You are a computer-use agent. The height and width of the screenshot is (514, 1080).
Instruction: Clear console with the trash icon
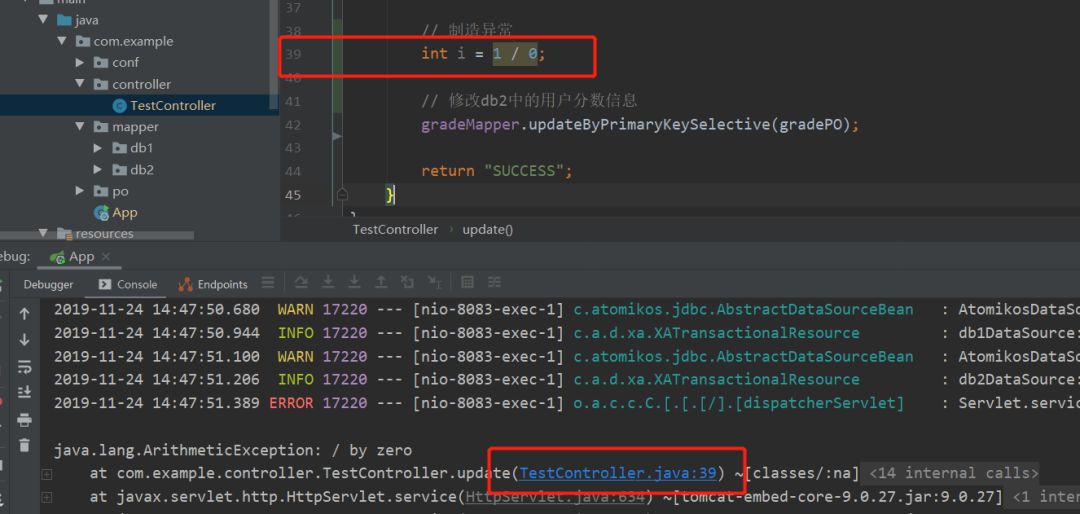[x=25, y=445]
